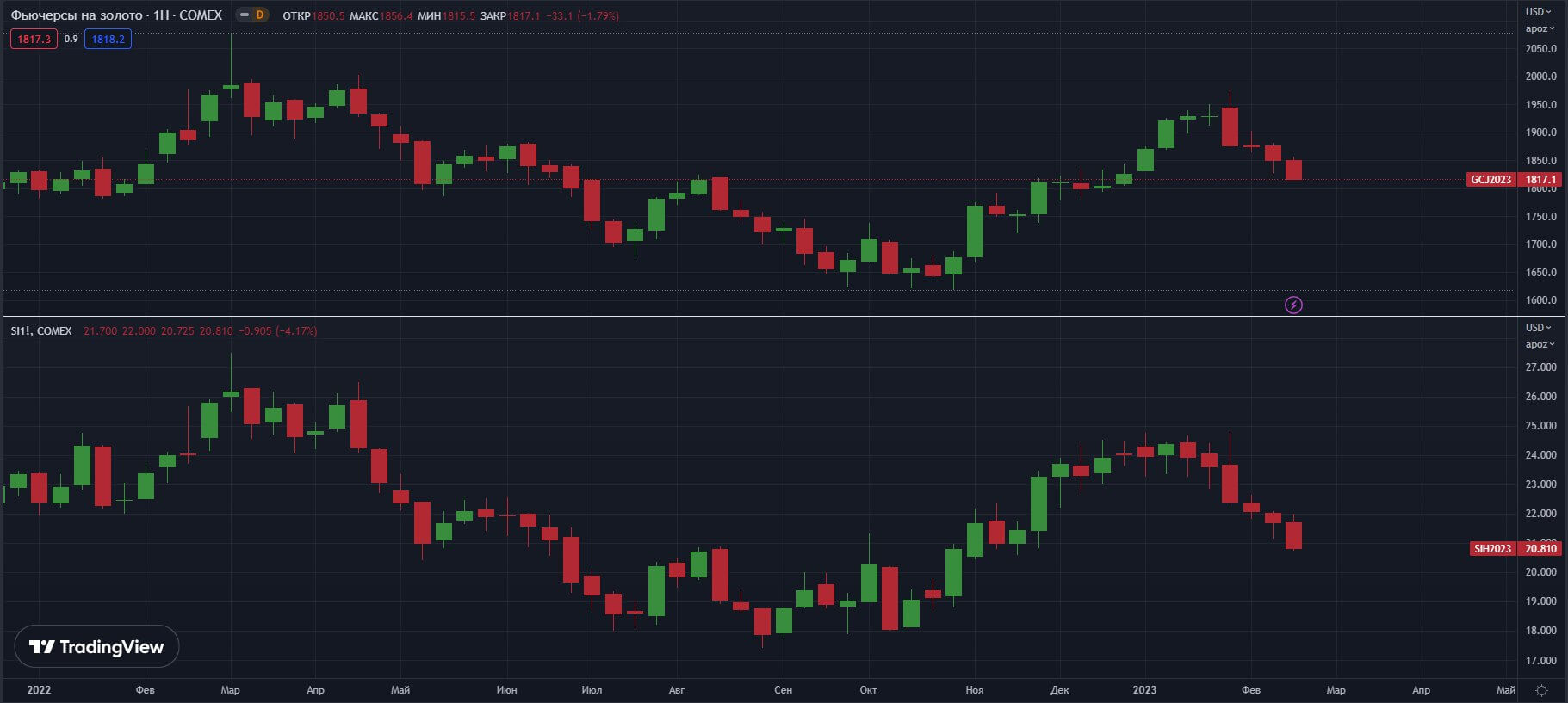This screenshot has height=703, width=1568.
Task: Open scale mode dropdown under USD on silver chart
Action: click(1540, 344)
